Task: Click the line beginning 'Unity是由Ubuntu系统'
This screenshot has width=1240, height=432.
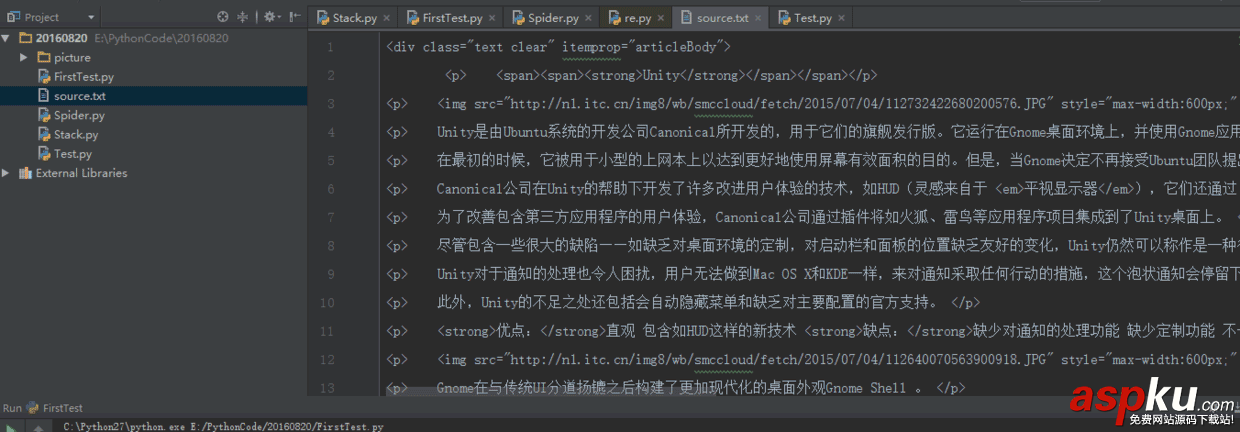Action: 812,132
